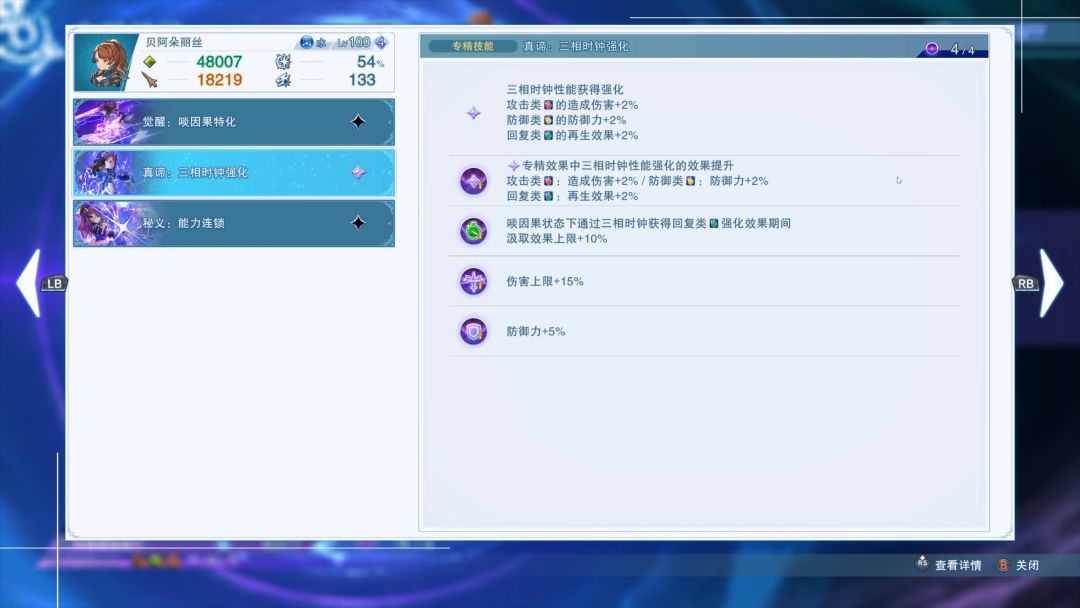This screenshot has width=1080, height=608.
Task: Click the purple orb icon beside 4/4
Action: click(x=932, y=48)
